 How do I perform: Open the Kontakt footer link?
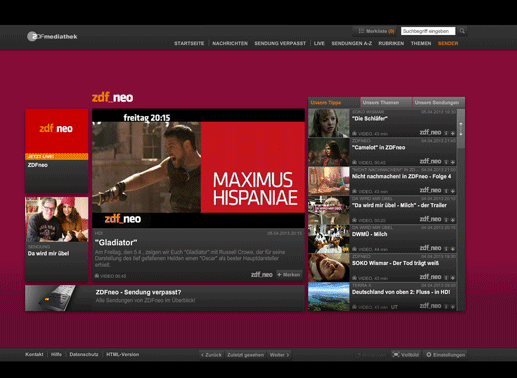coord(34,354)
